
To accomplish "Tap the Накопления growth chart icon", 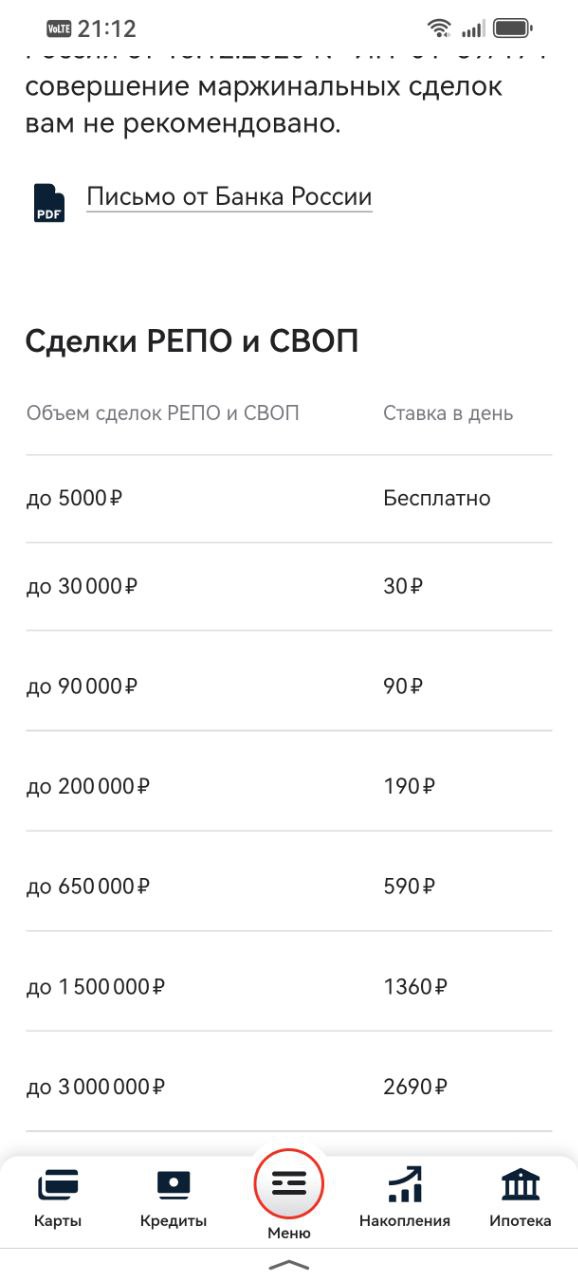I will click(405, 1185).
